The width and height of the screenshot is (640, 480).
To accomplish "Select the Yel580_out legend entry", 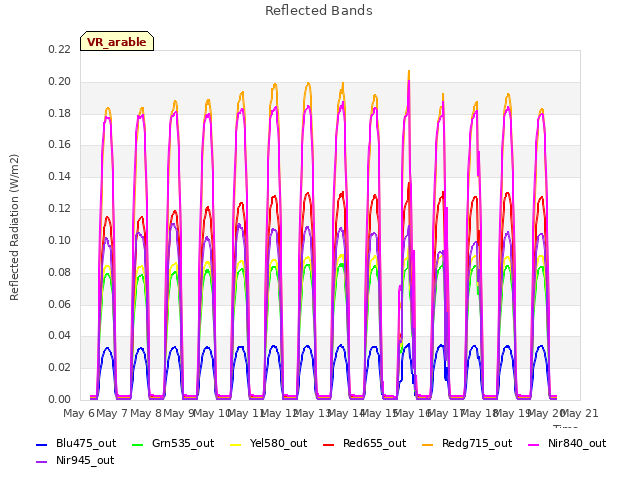I will (269, 443).
